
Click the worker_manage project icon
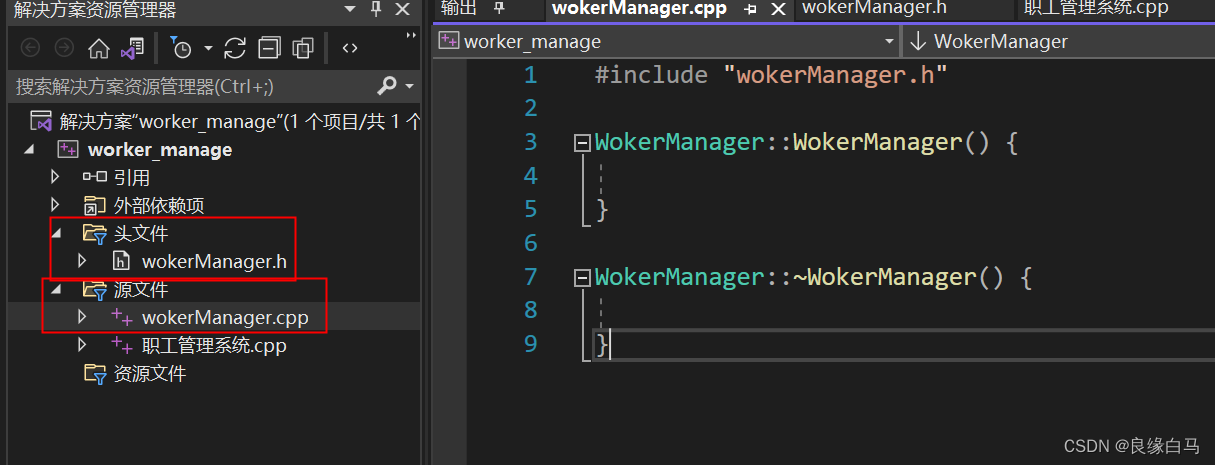click(x=68, y=150)
